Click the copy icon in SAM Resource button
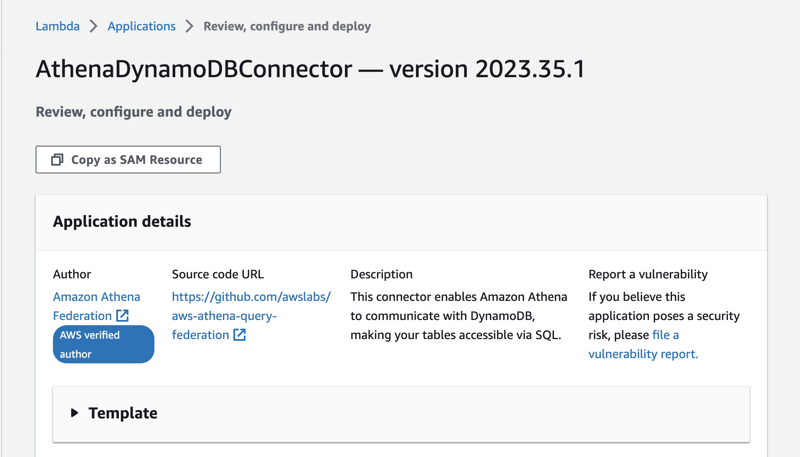Image resolution: width=800 pixels, height=457 pixels. click(x=57, y=160)
